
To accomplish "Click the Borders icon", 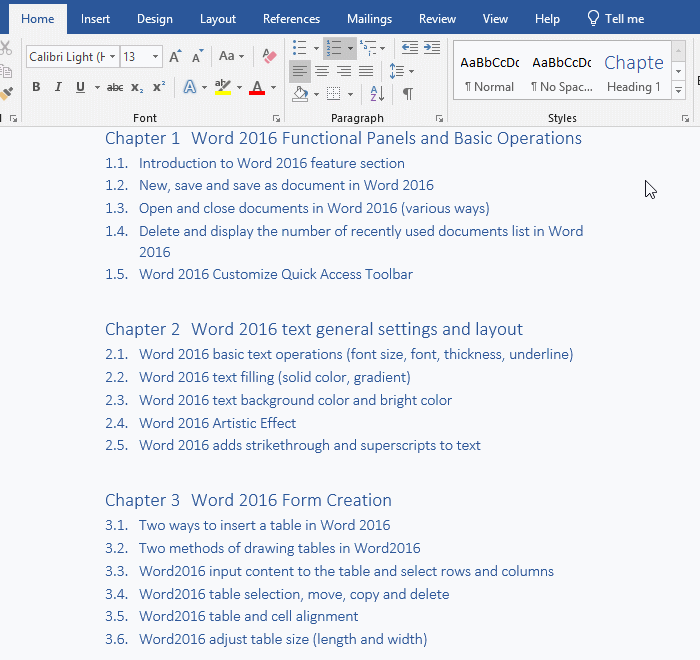I will pos(333,94).
